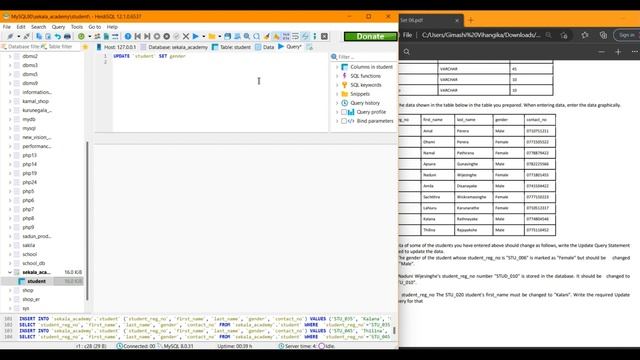Click the green Donate button
The height and width of the screenshot is (360, 640).
point(371,36)
